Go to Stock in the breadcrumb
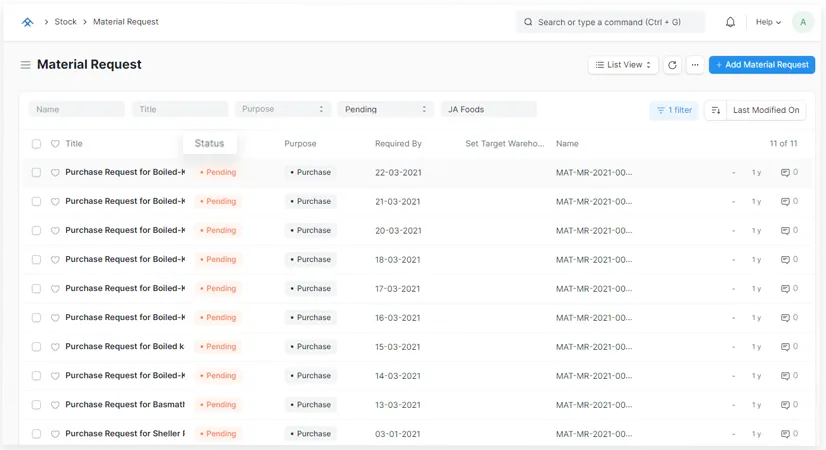Screen dimensions: 826x450 coord(65,21)
